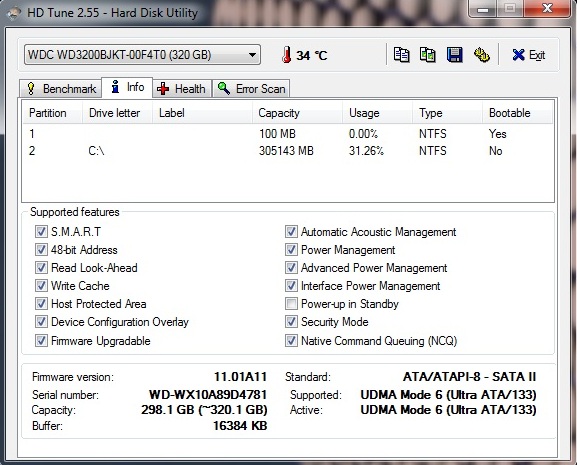
Task: Select the Info tab
Action: 127,88
